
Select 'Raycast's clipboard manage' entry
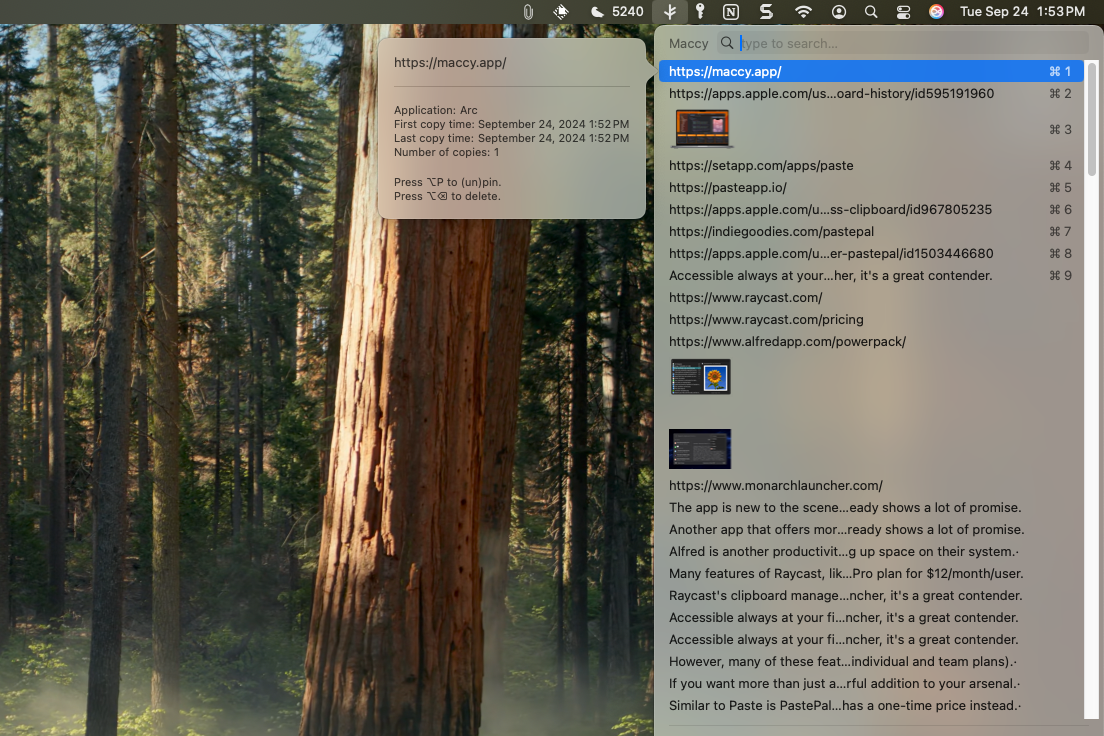tap(871, 595)
